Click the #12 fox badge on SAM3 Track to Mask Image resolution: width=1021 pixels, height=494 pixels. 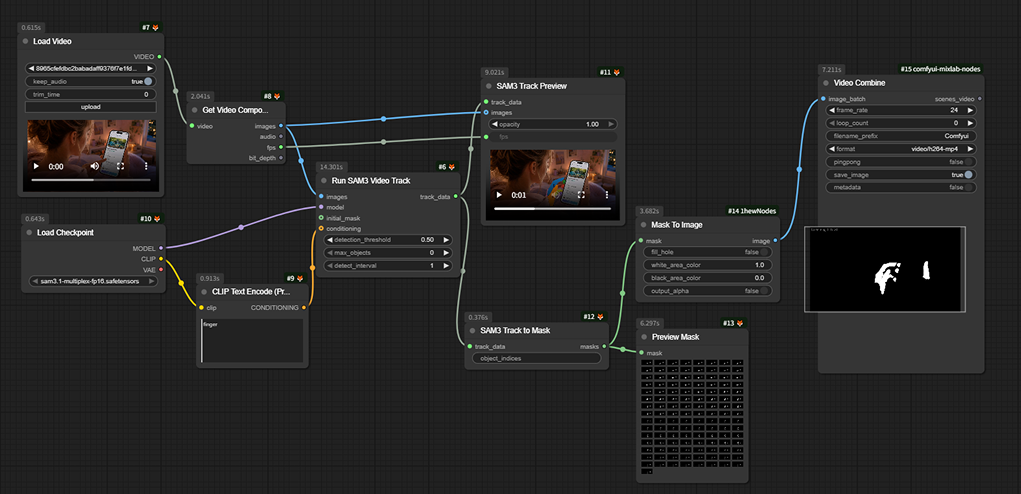click(594, 317)
